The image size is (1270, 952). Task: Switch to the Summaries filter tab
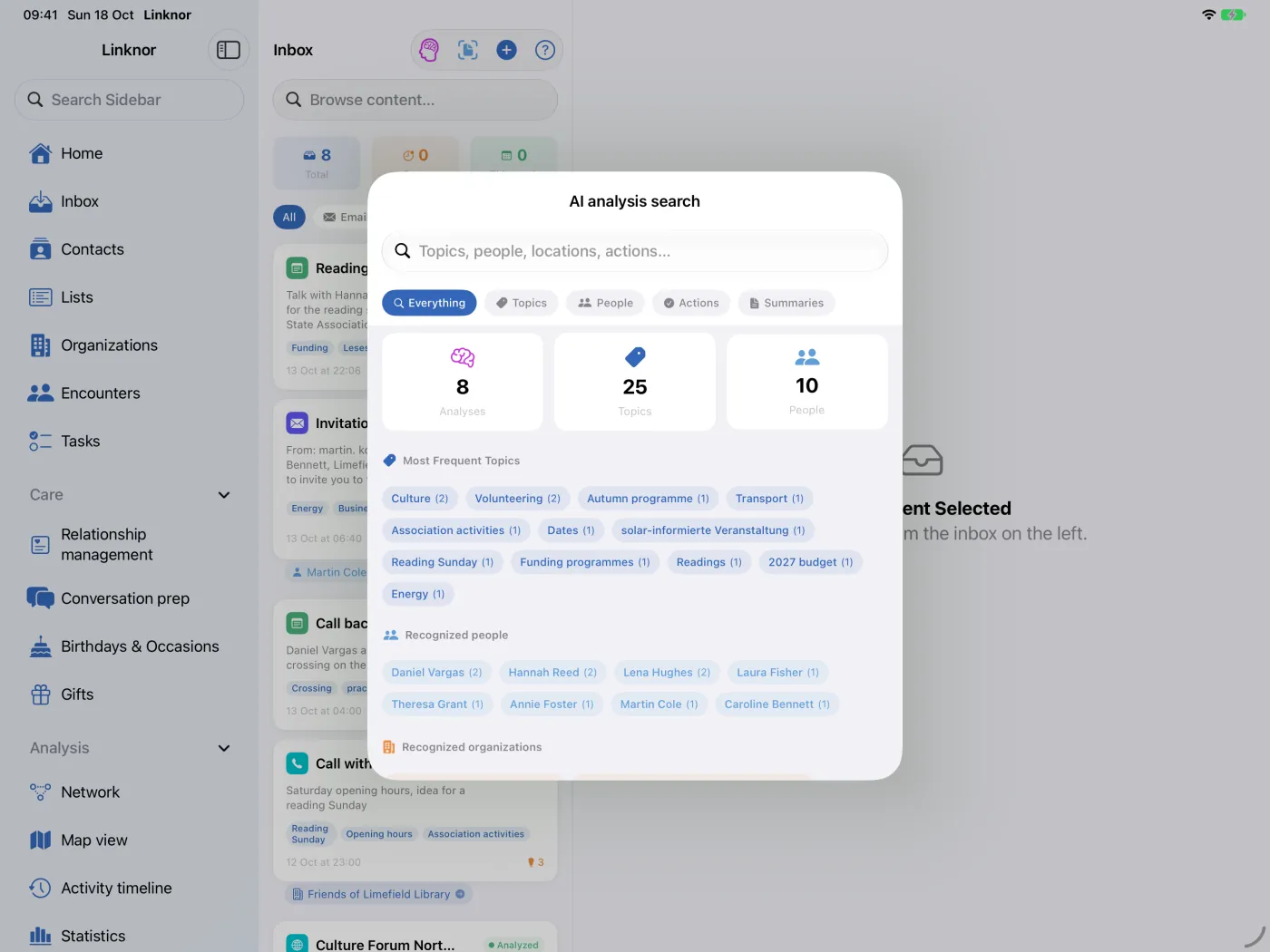click(x=786, y=303)
